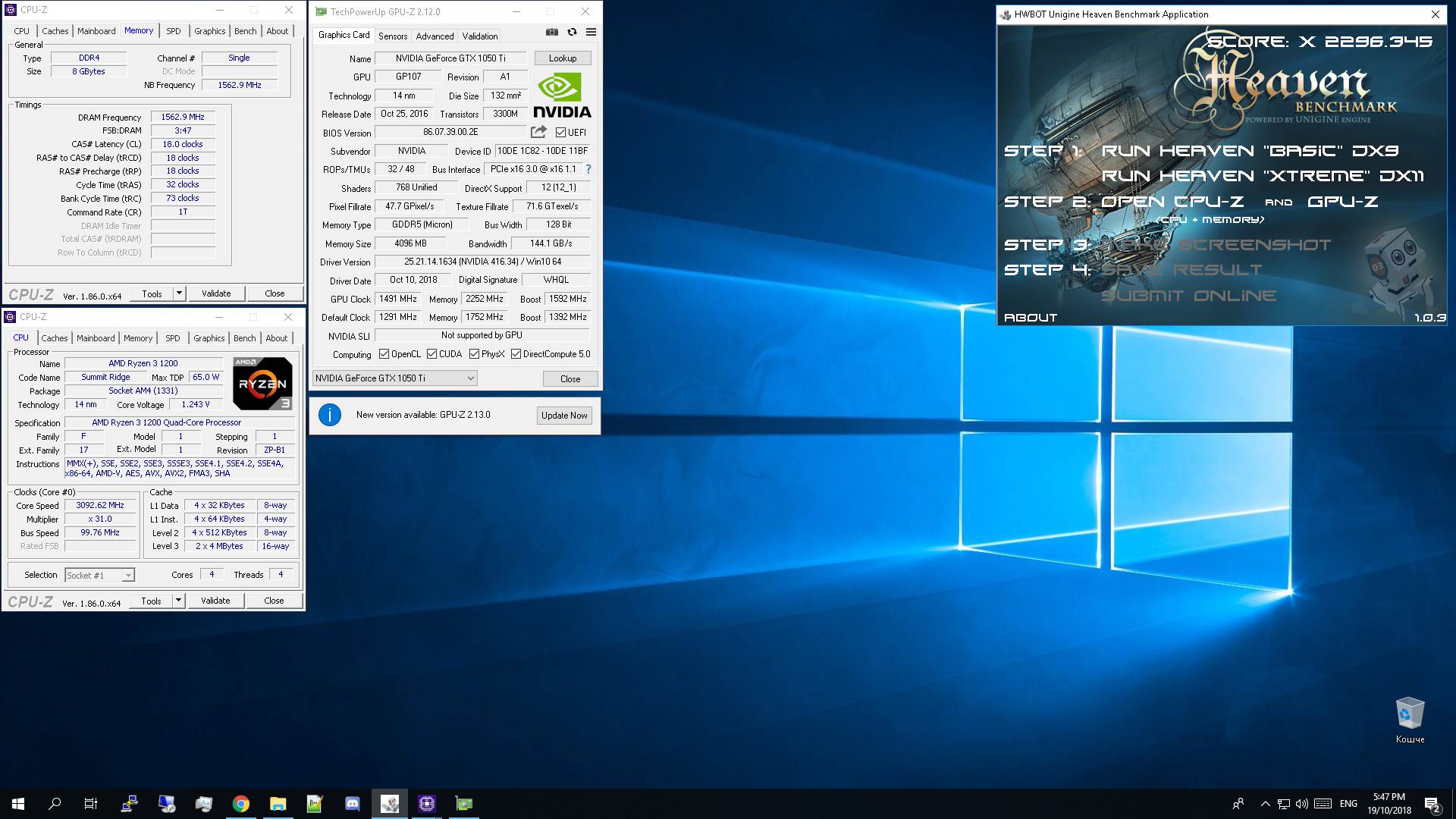Click the Close button in GPU-Z
1456x819 pixels.
[x=570, y=379]
